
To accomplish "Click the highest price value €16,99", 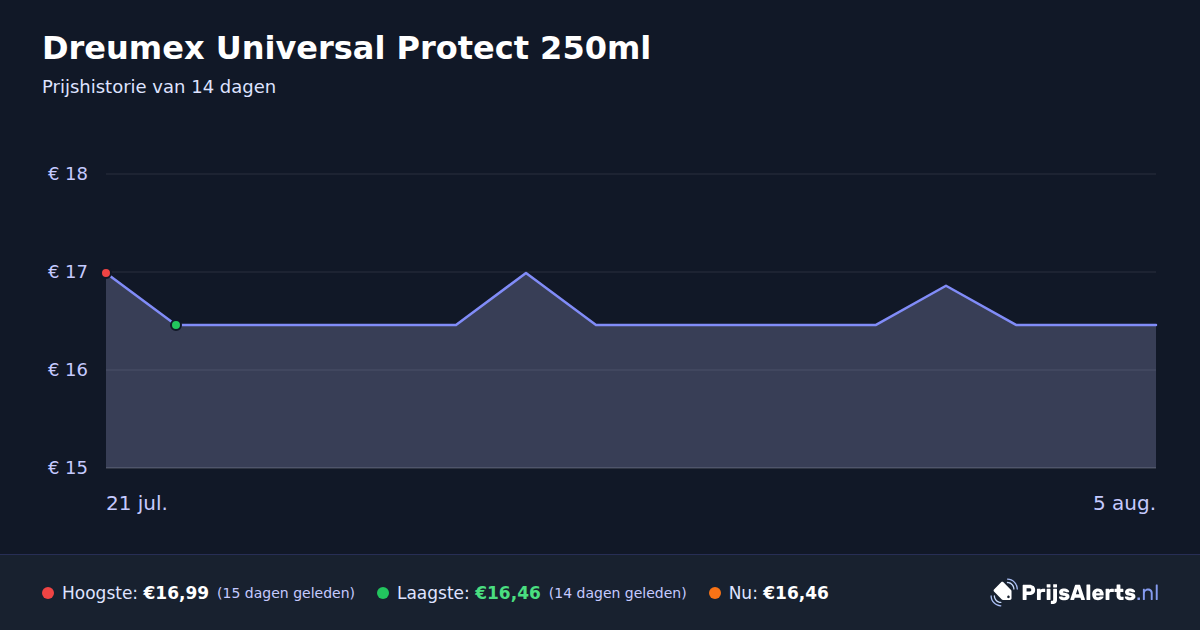I will pyautogui.click(x=176, y=593).
